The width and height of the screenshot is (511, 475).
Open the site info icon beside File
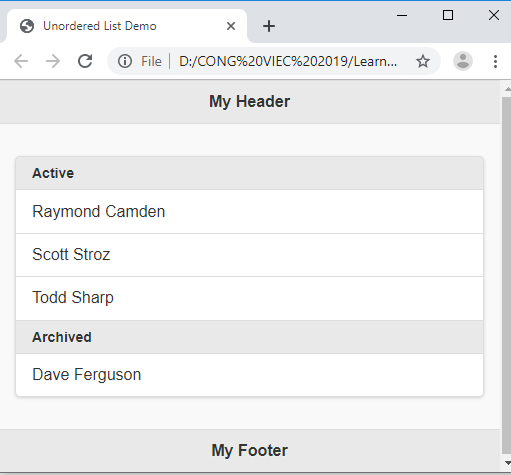[x=125, y=61]
